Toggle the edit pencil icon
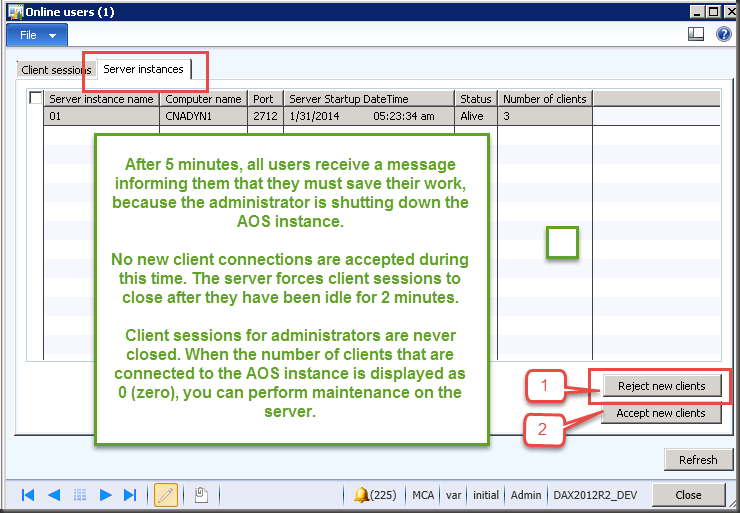740x513 pixels. click(166, 495)
